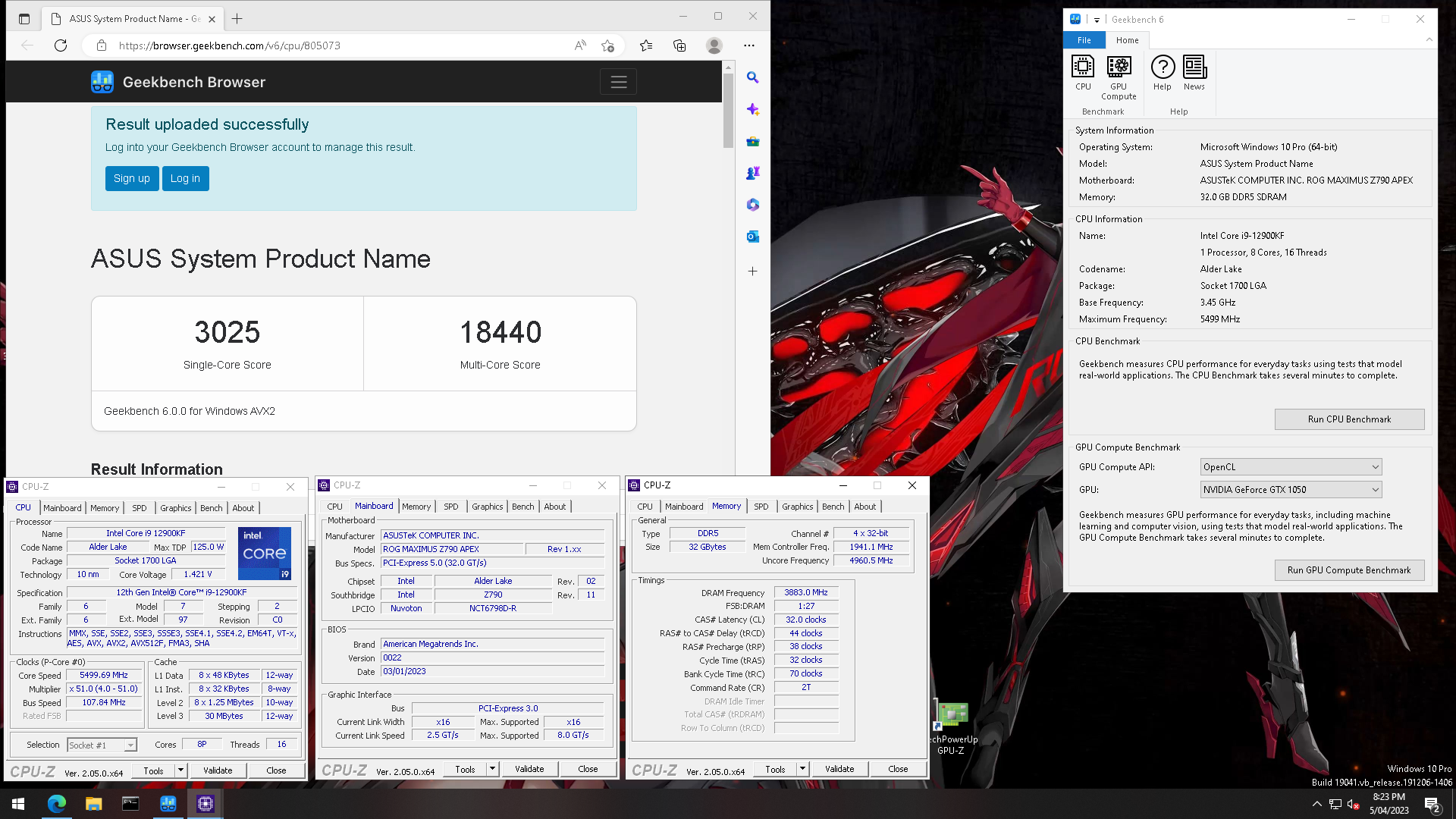Open Edge Favorites list icon
1456x819 pixels.
click(646, 45)
